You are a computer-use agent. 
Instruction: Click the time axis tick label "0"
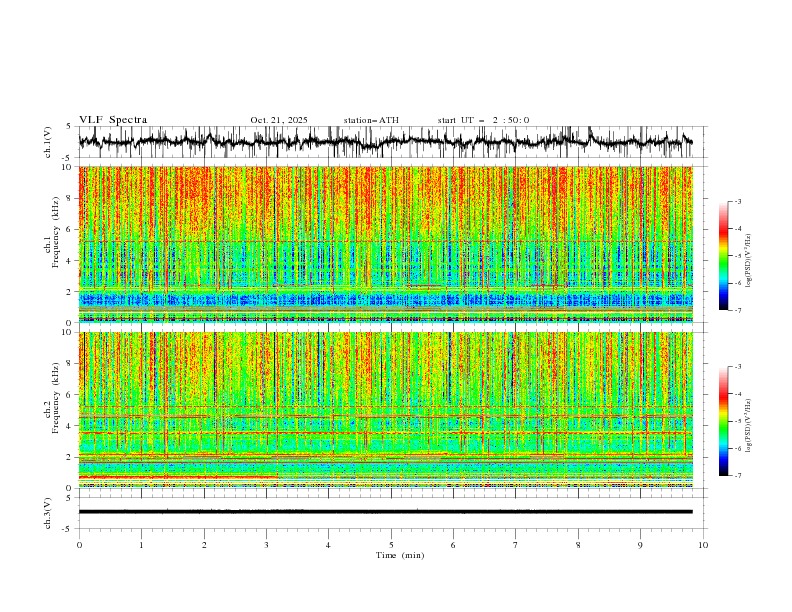(x=79, y=545)
